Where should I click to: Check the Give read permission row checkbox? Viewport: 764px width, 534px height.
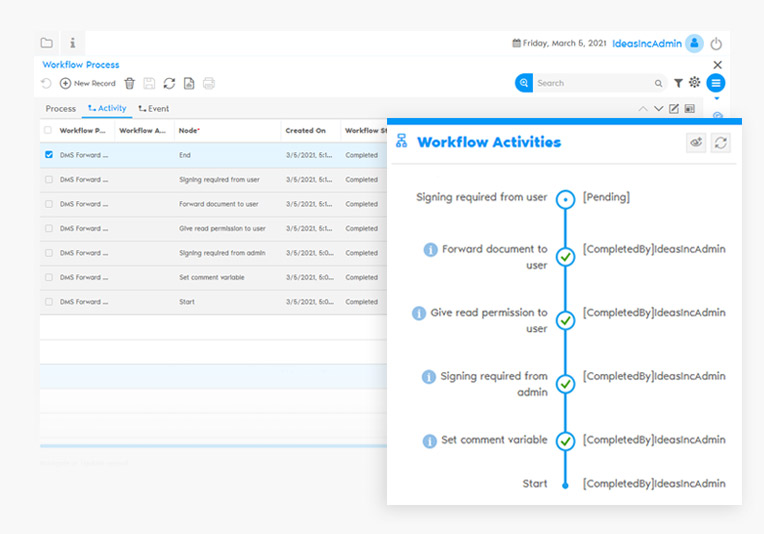click(x=49, y=228)
